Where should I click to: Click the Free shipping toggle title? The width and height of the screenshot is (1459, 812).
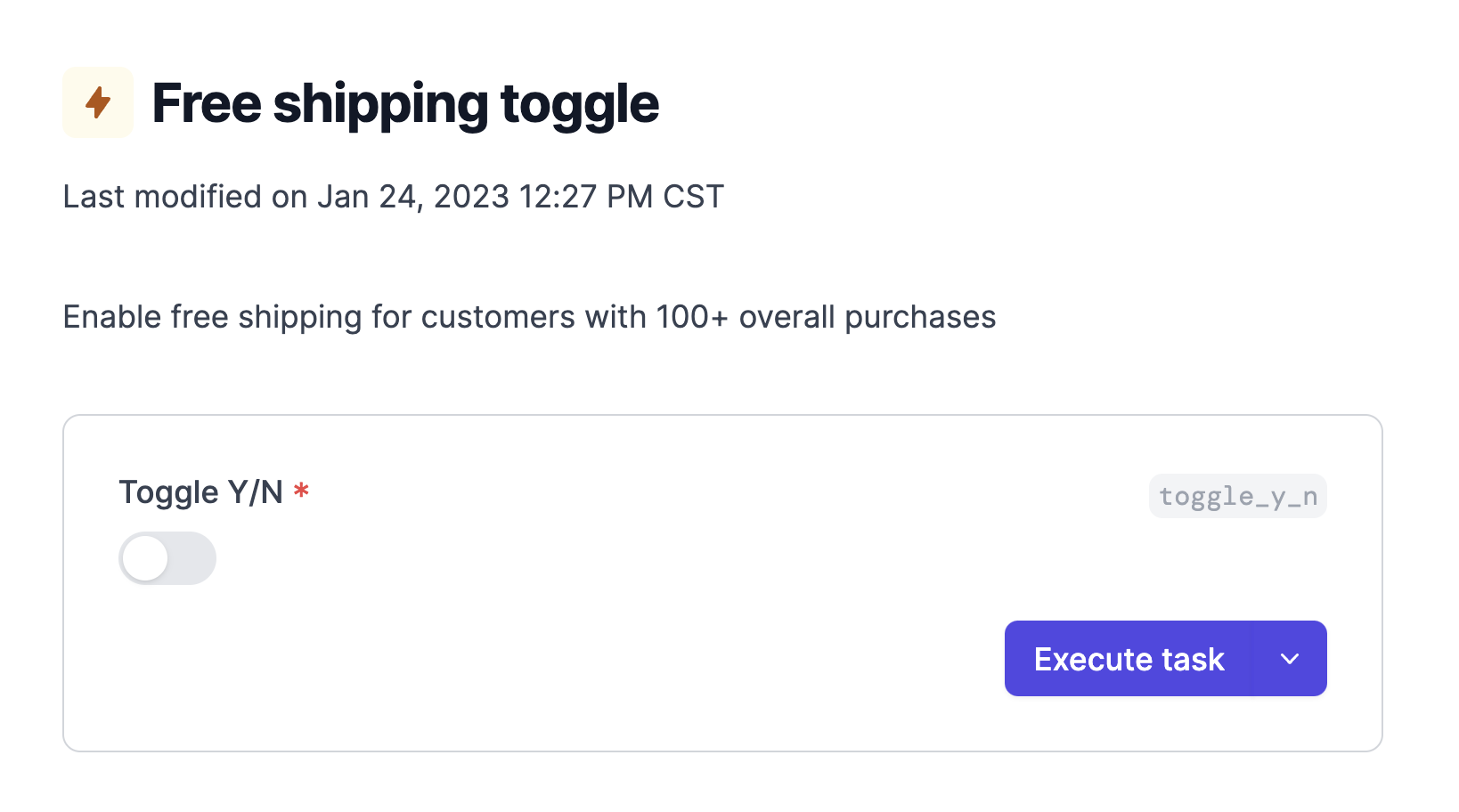click(405, 103)
